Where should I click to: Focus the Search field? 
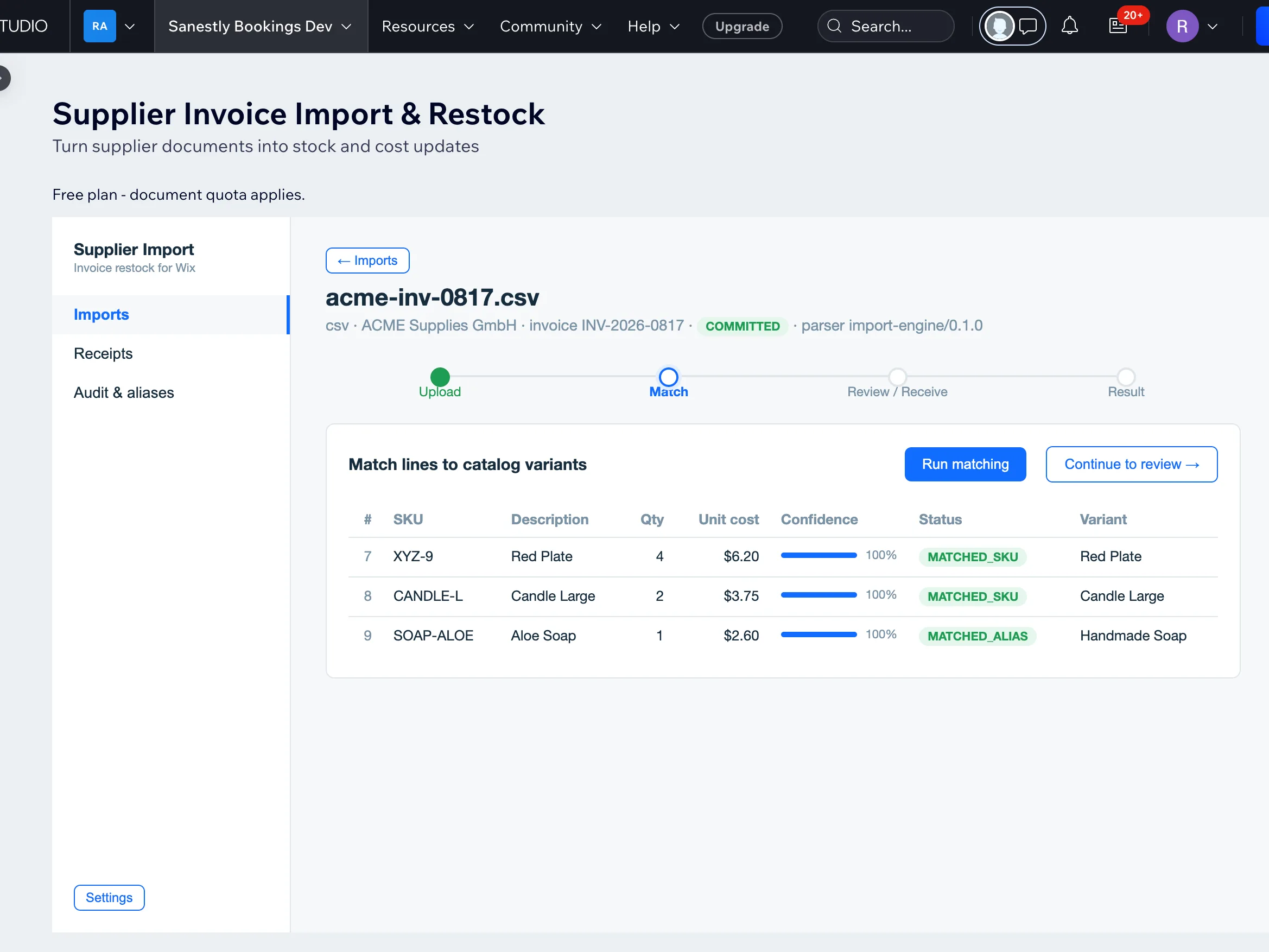(x=886, y=26)
